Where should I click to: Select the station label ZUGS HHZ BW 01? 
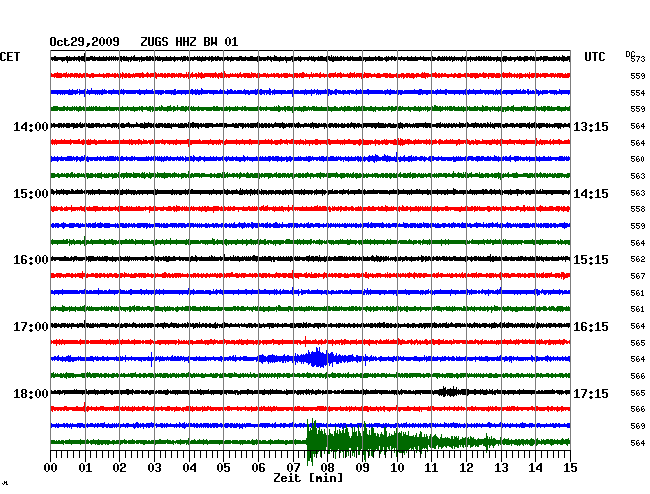pos(189,42)
